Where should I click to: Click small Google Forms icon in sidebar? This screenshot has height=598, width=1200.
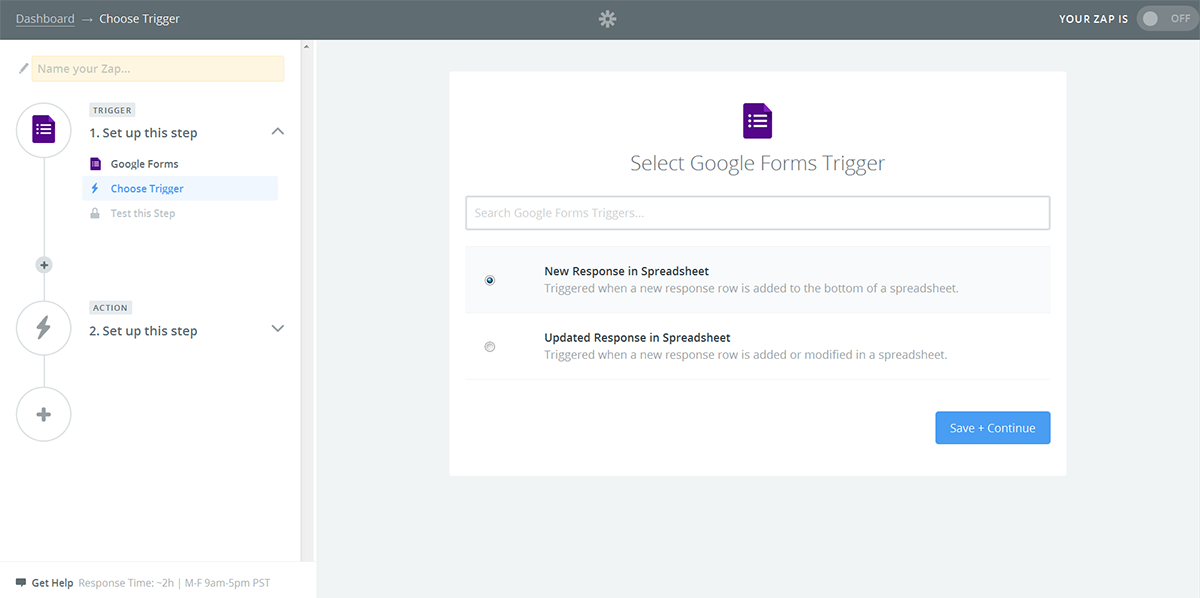95,164
